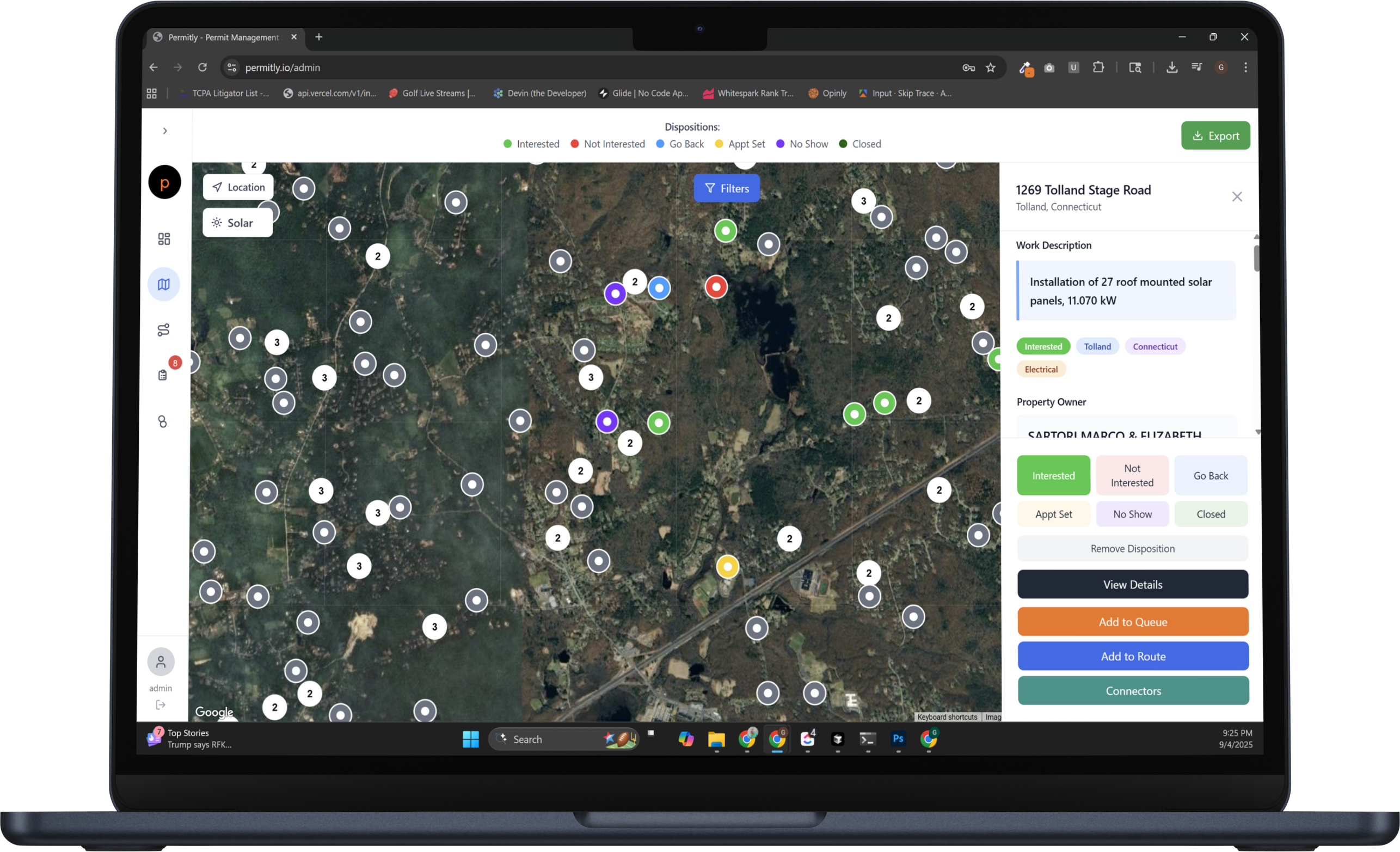Open the Terminal taskbar icon
The image size is (1400, 852).
point(867,739)
